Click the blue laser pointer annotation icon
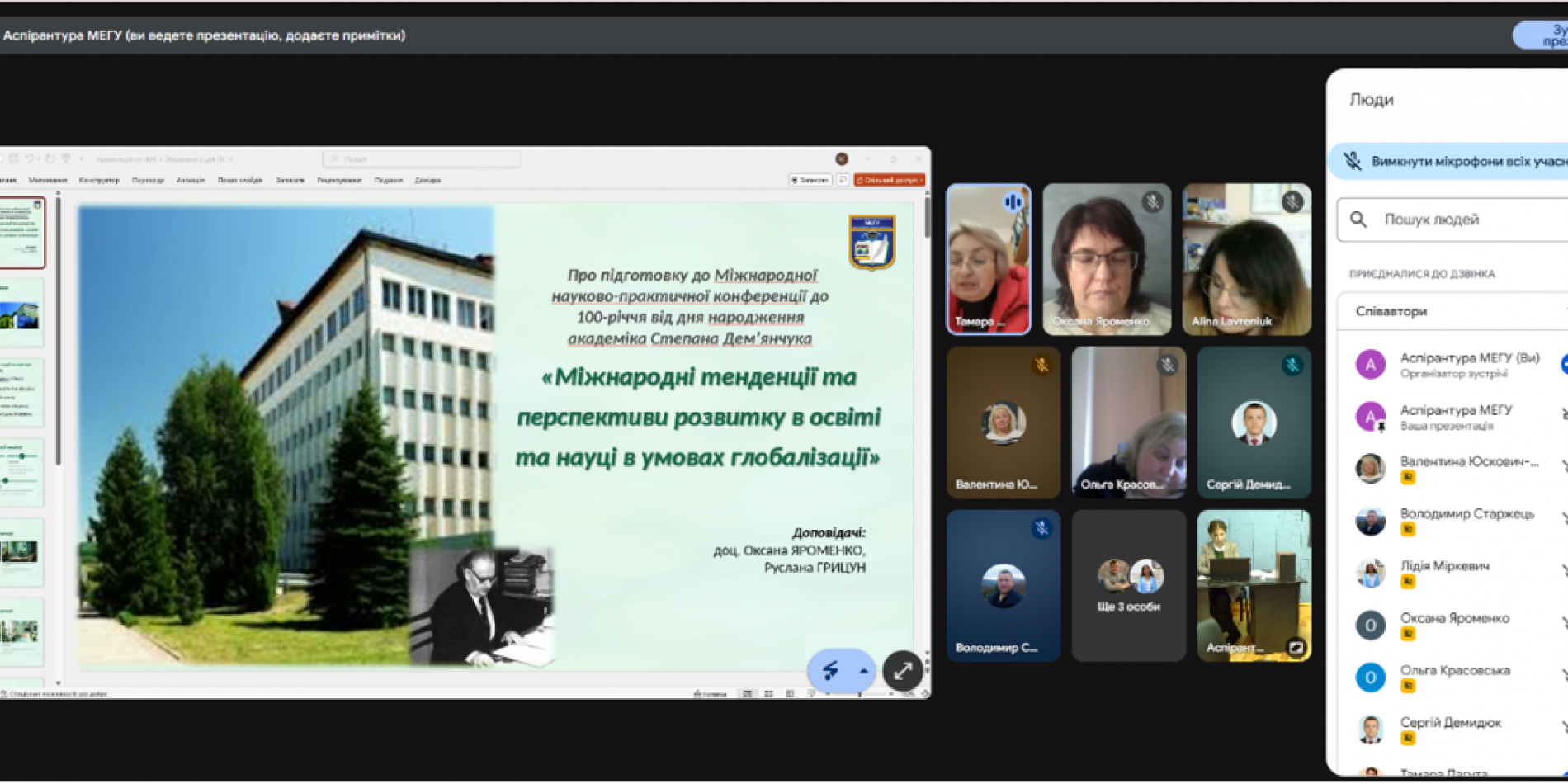 click(x=830, y=671)
